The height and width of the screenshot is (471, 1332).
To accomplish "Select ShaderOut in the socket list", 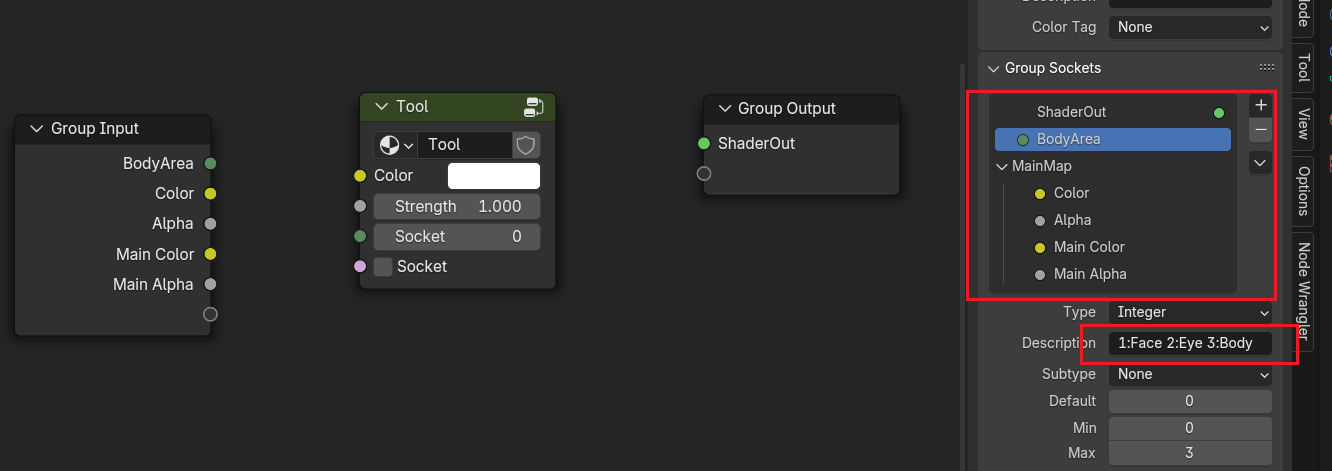I will [x=1071, y=112].
